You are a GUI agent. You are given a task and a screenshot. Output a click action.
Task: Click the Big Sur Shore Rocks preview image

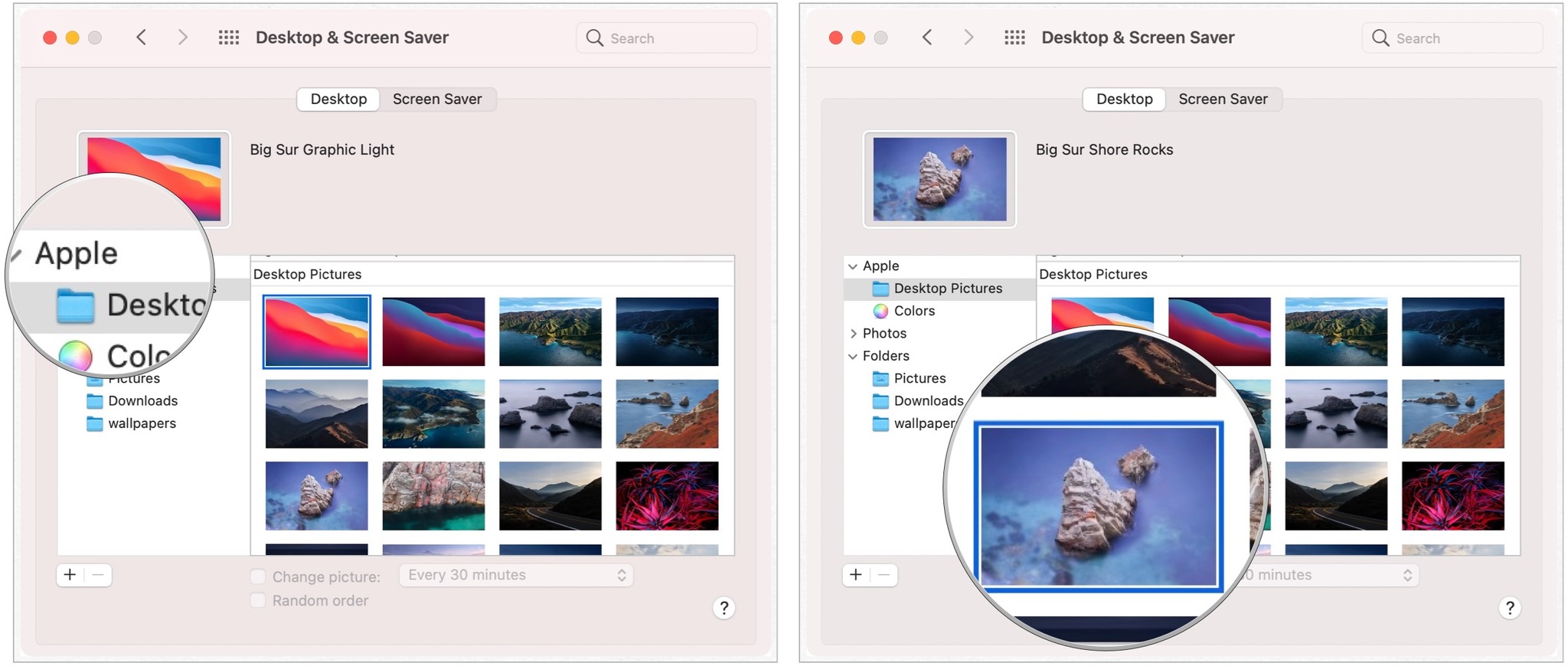[x=940, y=179]
